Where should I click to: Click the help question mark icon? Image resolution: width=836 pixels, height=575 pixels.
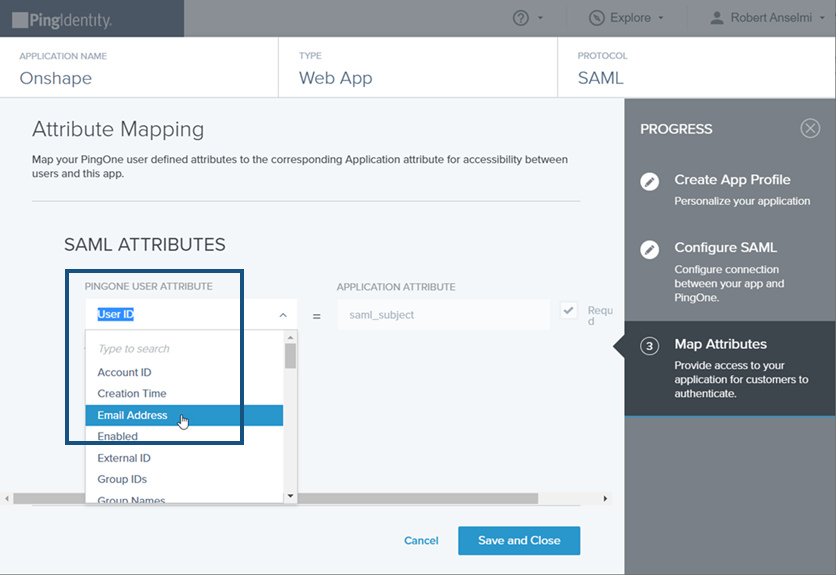pos(520,18)
